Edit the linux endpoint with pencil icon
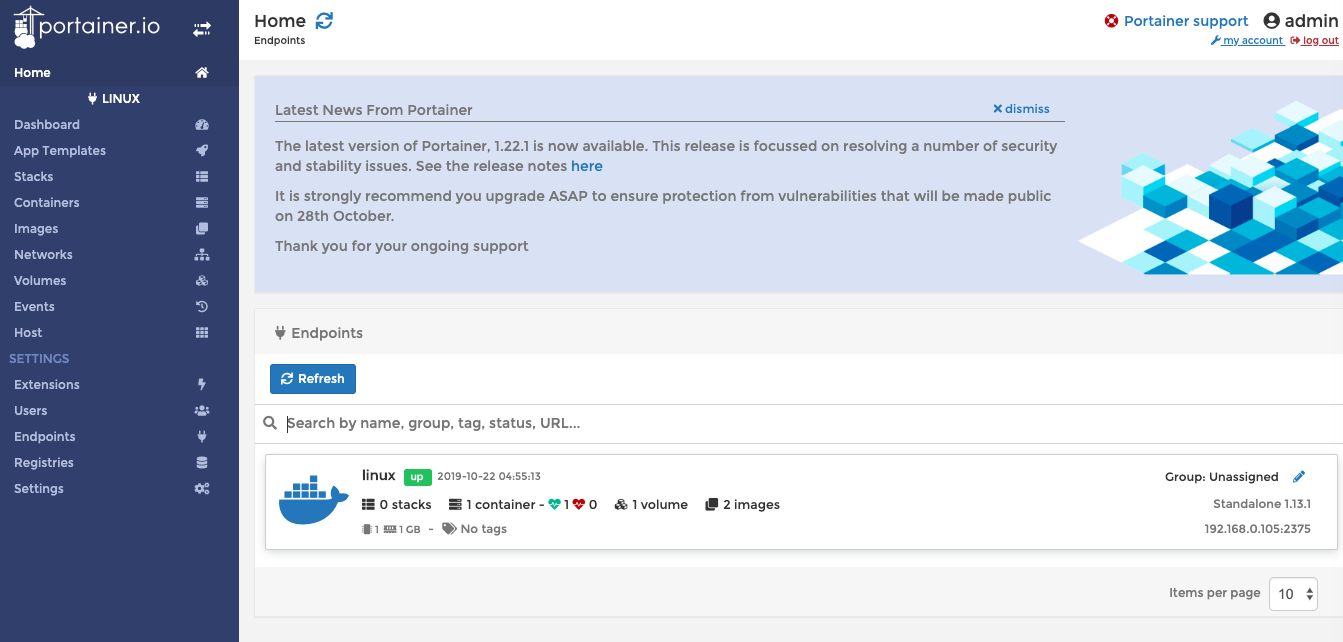1343x642 pixels. pos(1299,477)
